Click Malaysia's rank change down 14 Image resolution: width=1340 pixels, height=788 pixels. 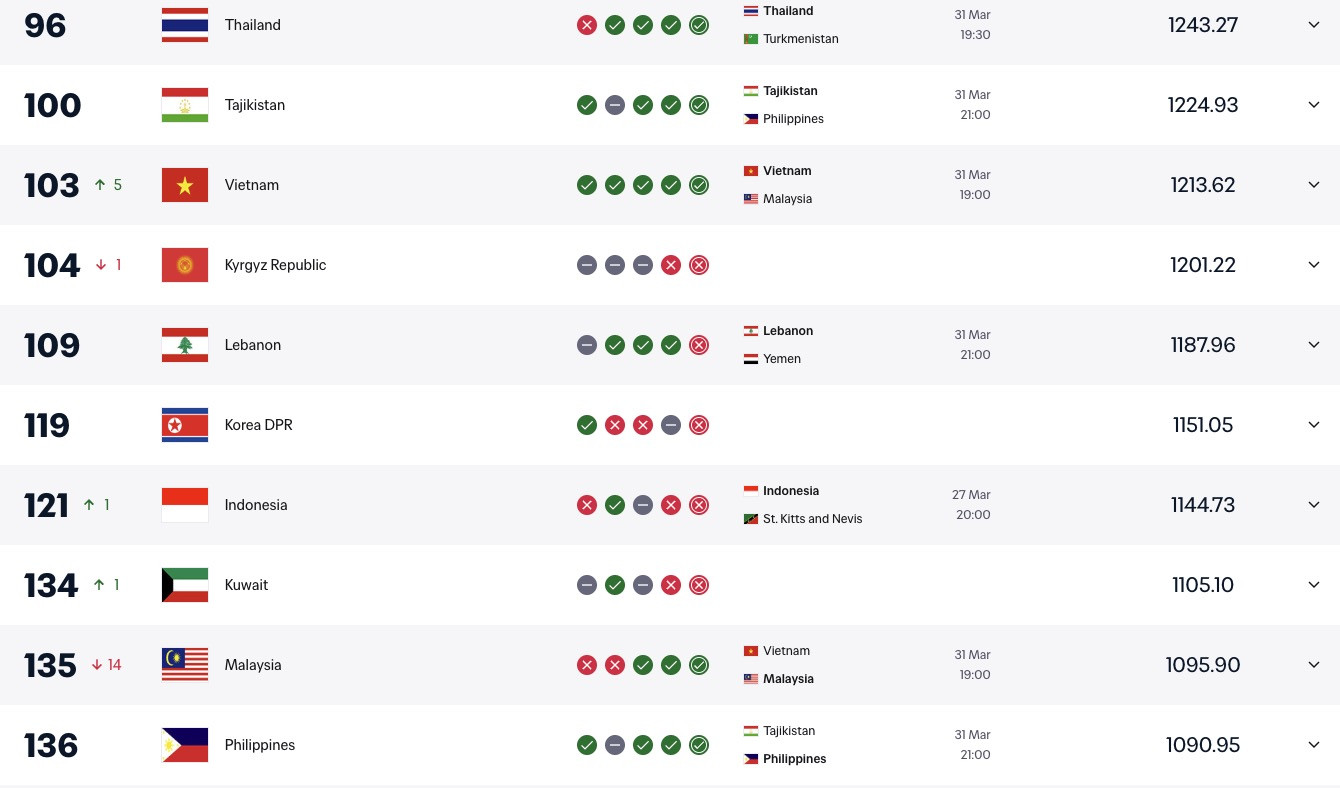pyautogui.click(x=107, y=665)
